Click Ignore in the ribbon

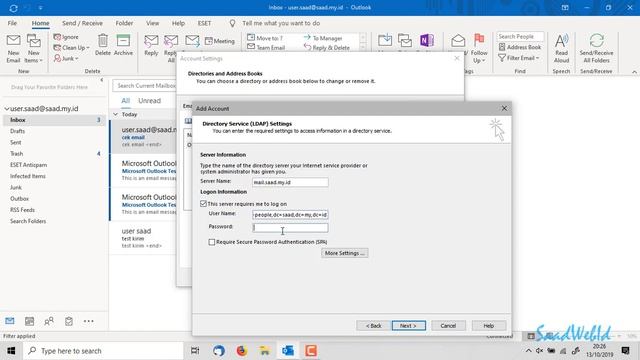[x=66, y=37]
